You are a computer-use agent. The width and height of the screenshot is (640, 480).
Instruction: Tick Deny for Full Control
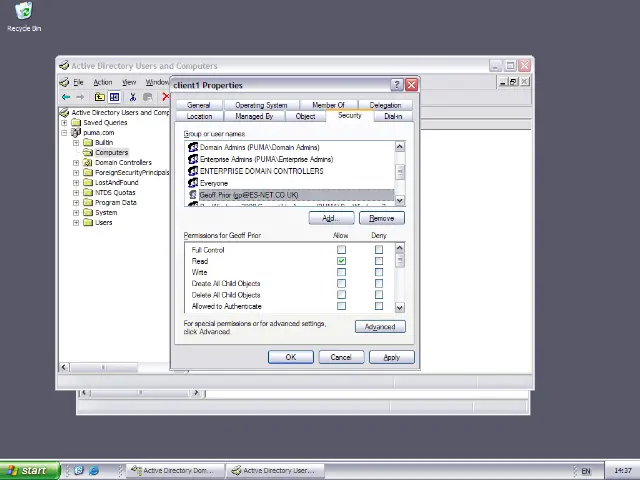(x=379, y=249)
